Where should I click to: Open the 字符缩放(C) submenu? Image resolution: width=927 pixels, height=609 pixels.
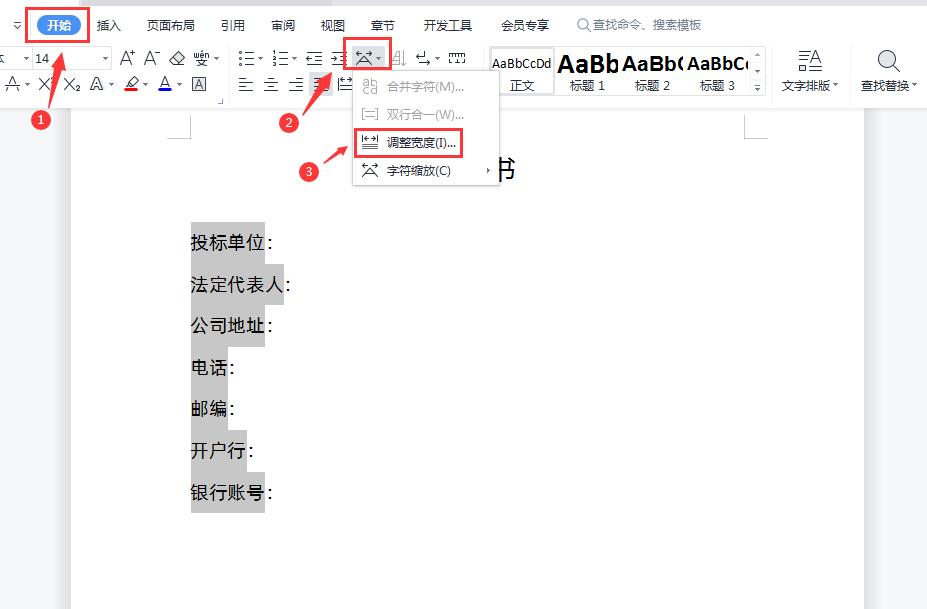point(426,171)
